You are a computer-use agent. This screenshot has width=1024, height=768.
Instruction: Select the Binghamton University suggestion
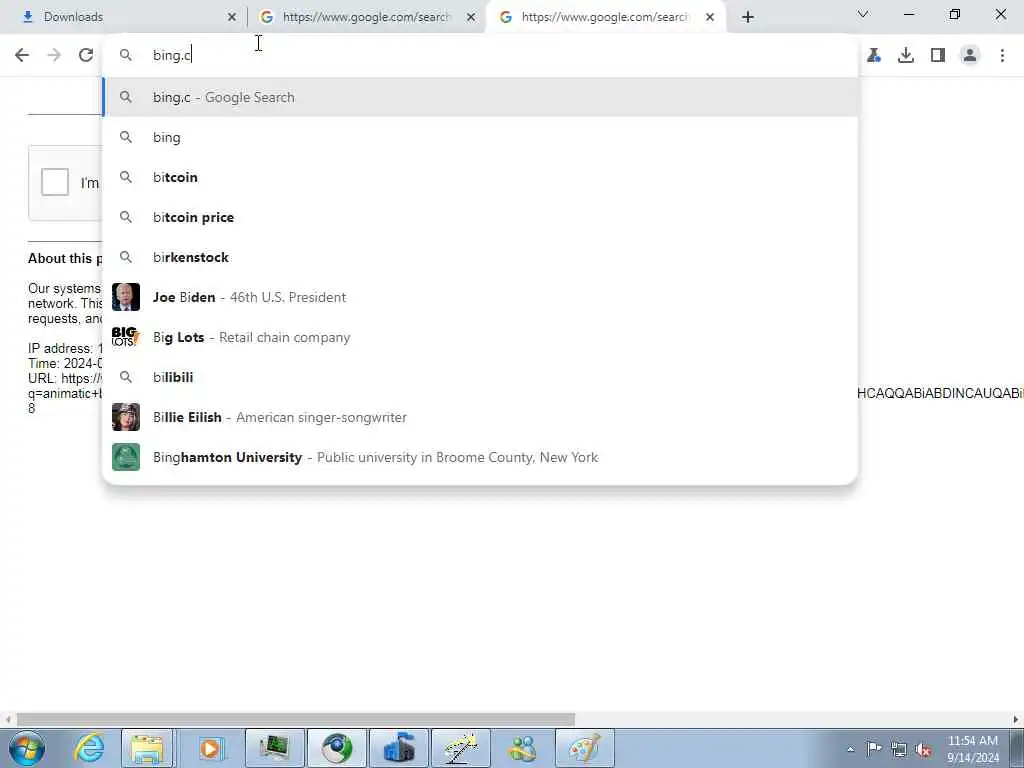(480, 457)
